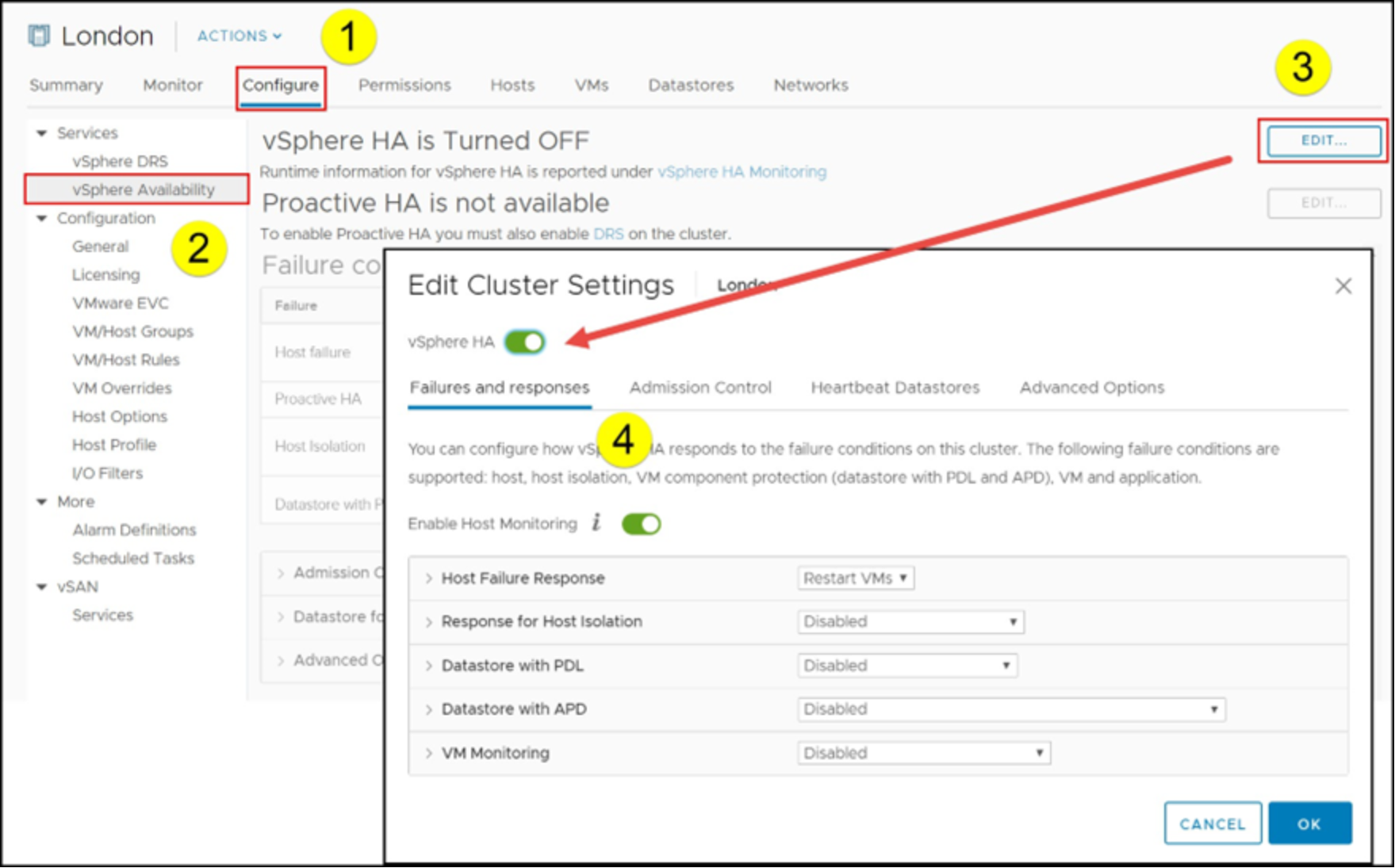Viewport: 1395px width, 868px height.
Task: Open Datastore with PDL dropdown
Action: [x=907, y=665]
